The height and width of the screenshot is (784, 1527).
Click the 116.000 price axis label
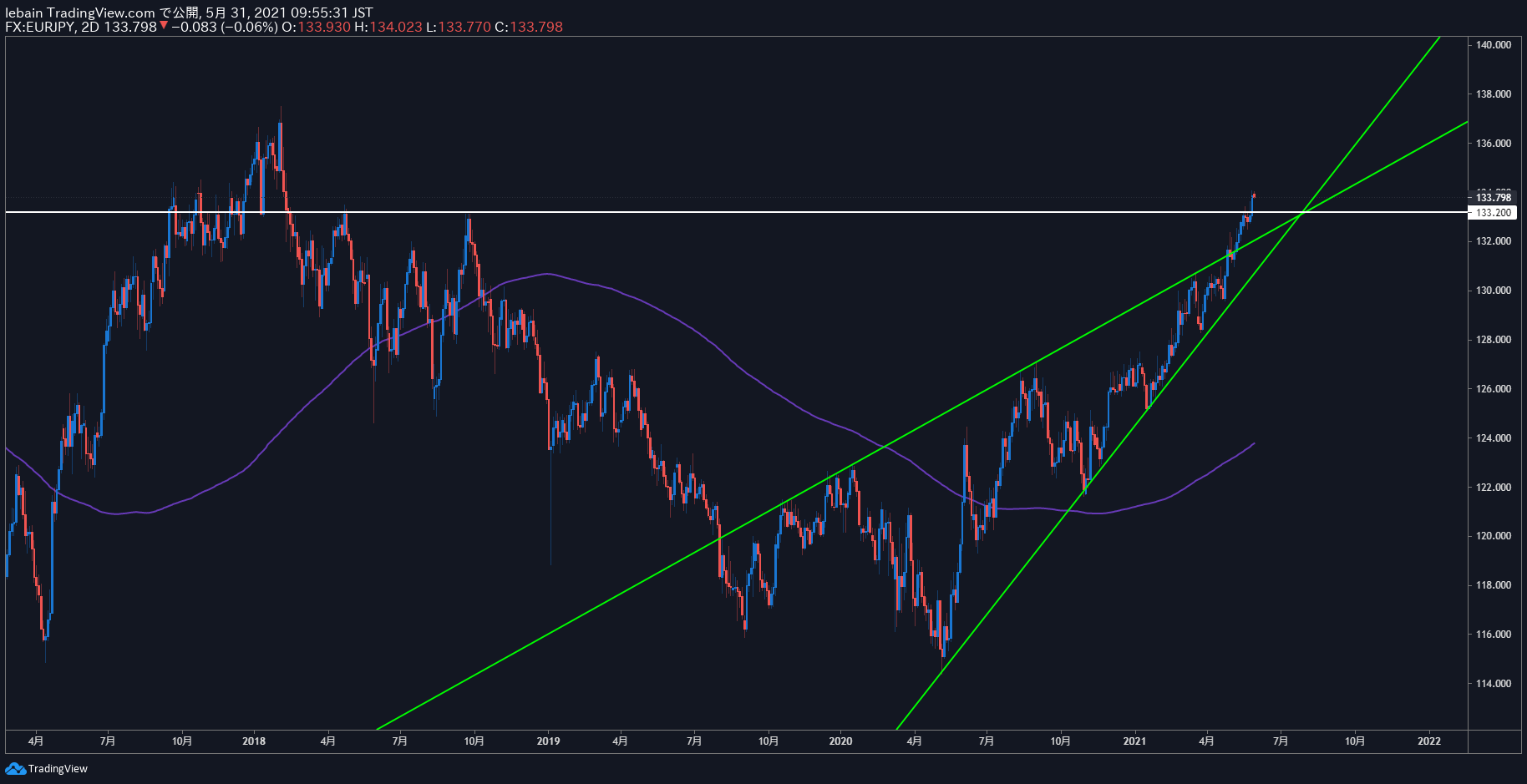click(x=1493, y=635)
